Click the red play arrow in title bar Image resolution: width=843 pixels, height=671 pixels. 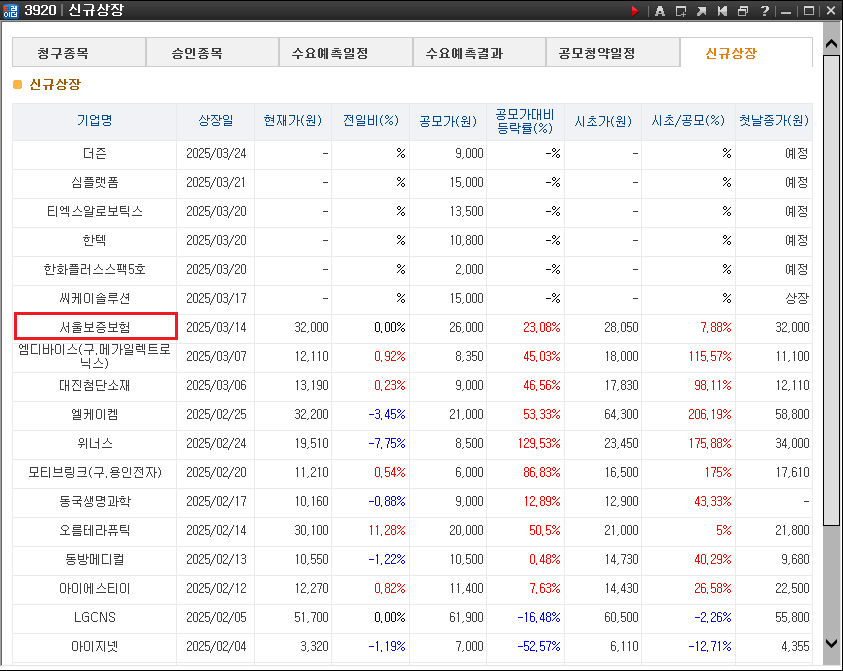pos(634,11)
